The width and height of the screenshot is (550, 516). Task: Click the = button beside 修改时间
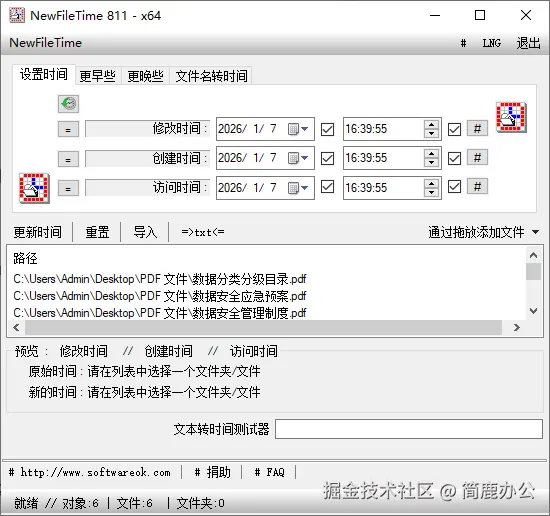(x=68, y=129)
